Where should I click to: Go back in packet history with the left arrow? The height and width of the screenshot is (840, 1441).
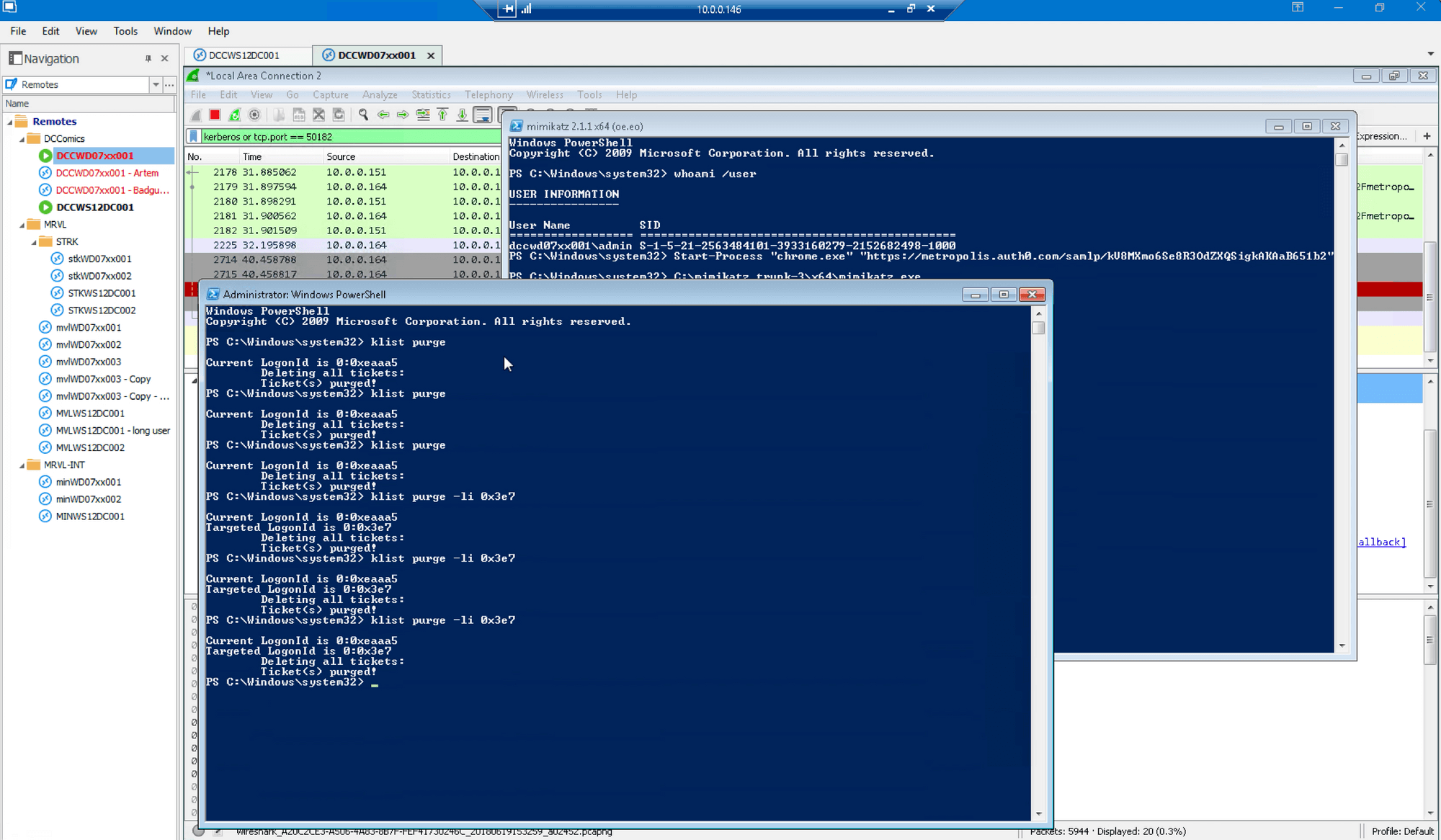click(x=383, y=115)
